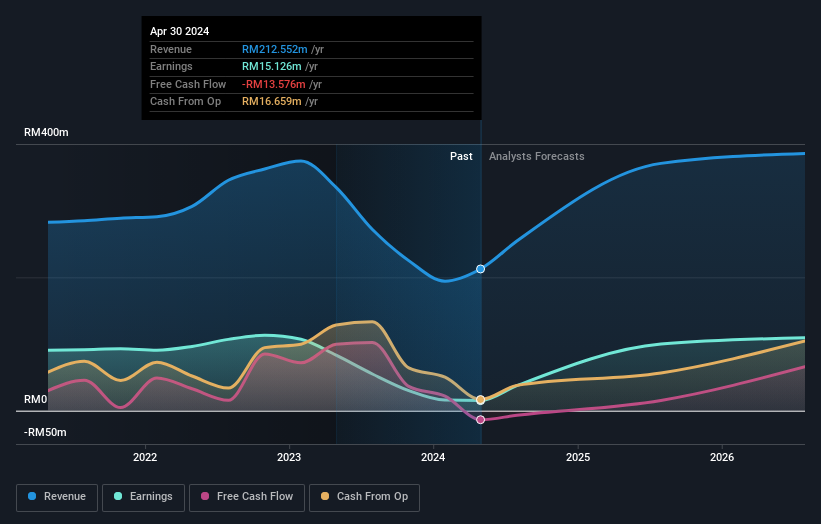Toggle the Earnings legend button
The height and width of the screenshot is (524, 821).
(x=143, y=497)
